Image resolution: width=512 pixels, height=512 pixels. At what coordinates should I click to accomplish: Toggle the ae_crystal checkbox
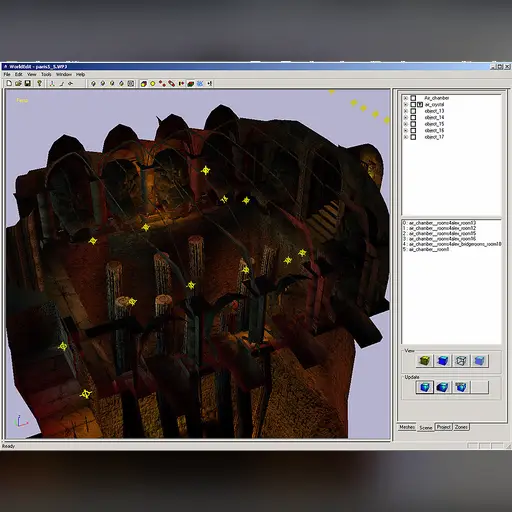[413, 105]
